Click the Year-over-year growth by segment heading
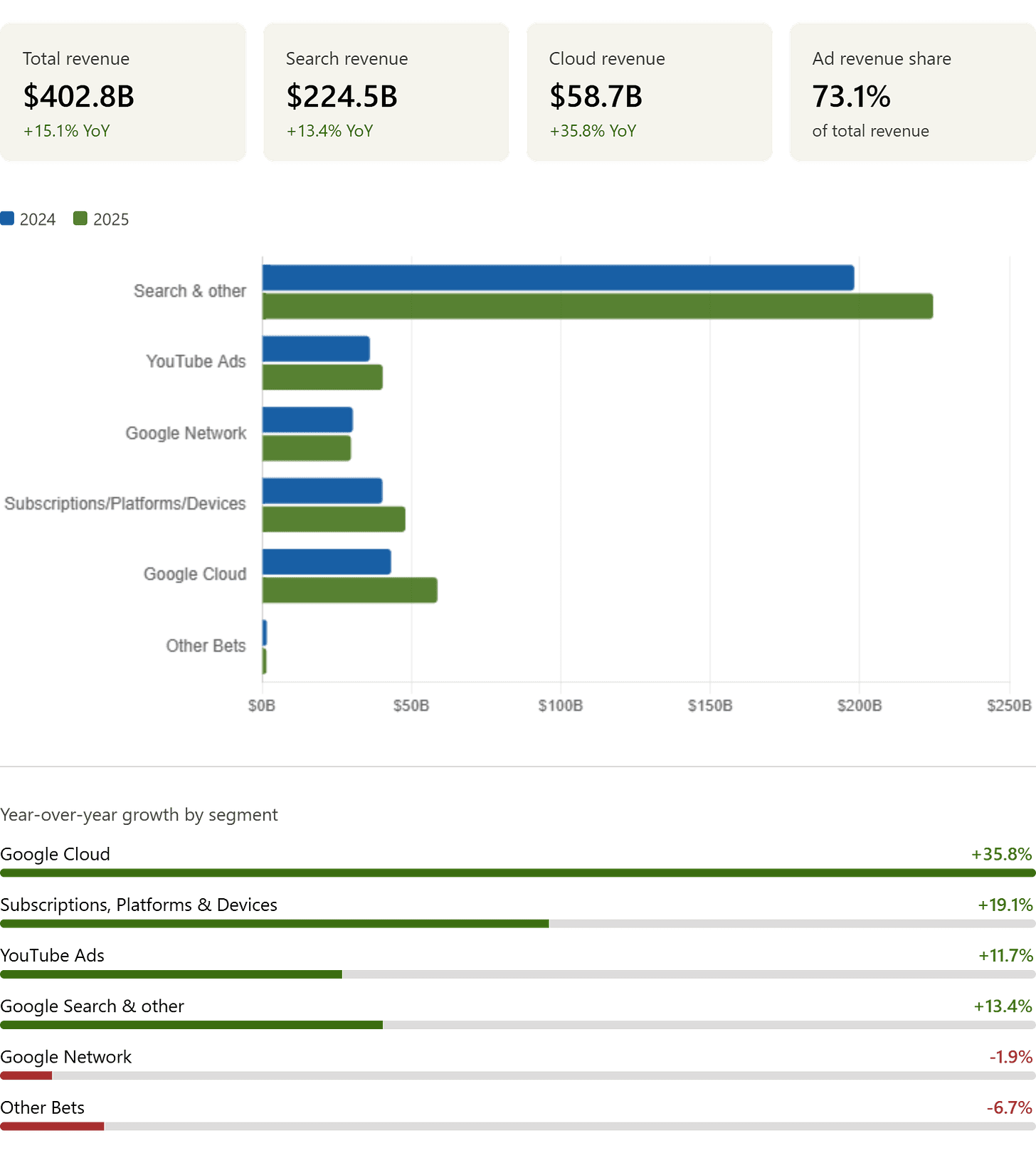The height and width of the screenshot is (1153, 1036). tap(139, 815)
